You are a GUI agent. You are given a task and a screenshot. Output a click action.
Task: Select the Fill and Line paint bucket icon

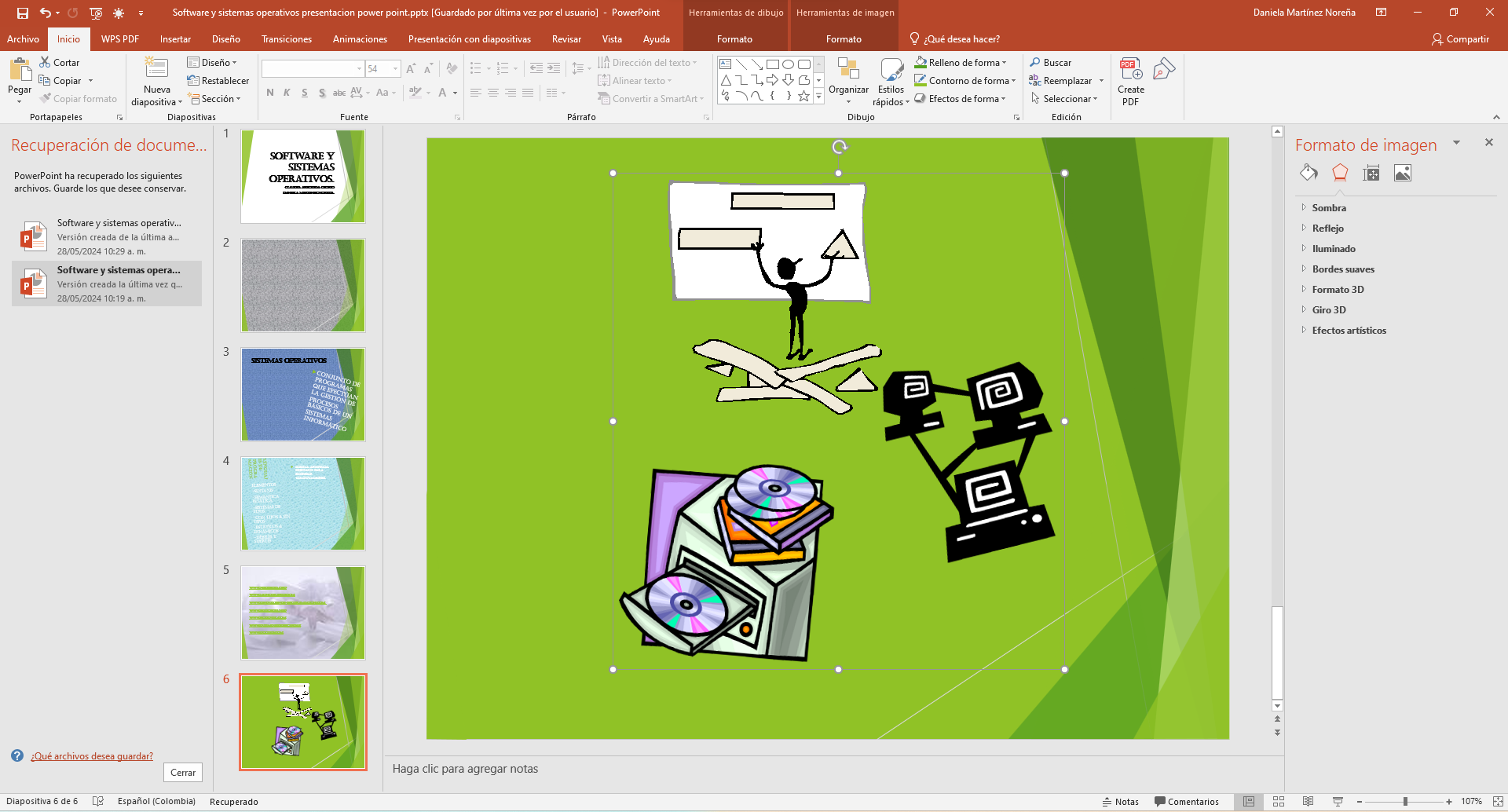coord(1309,173)
